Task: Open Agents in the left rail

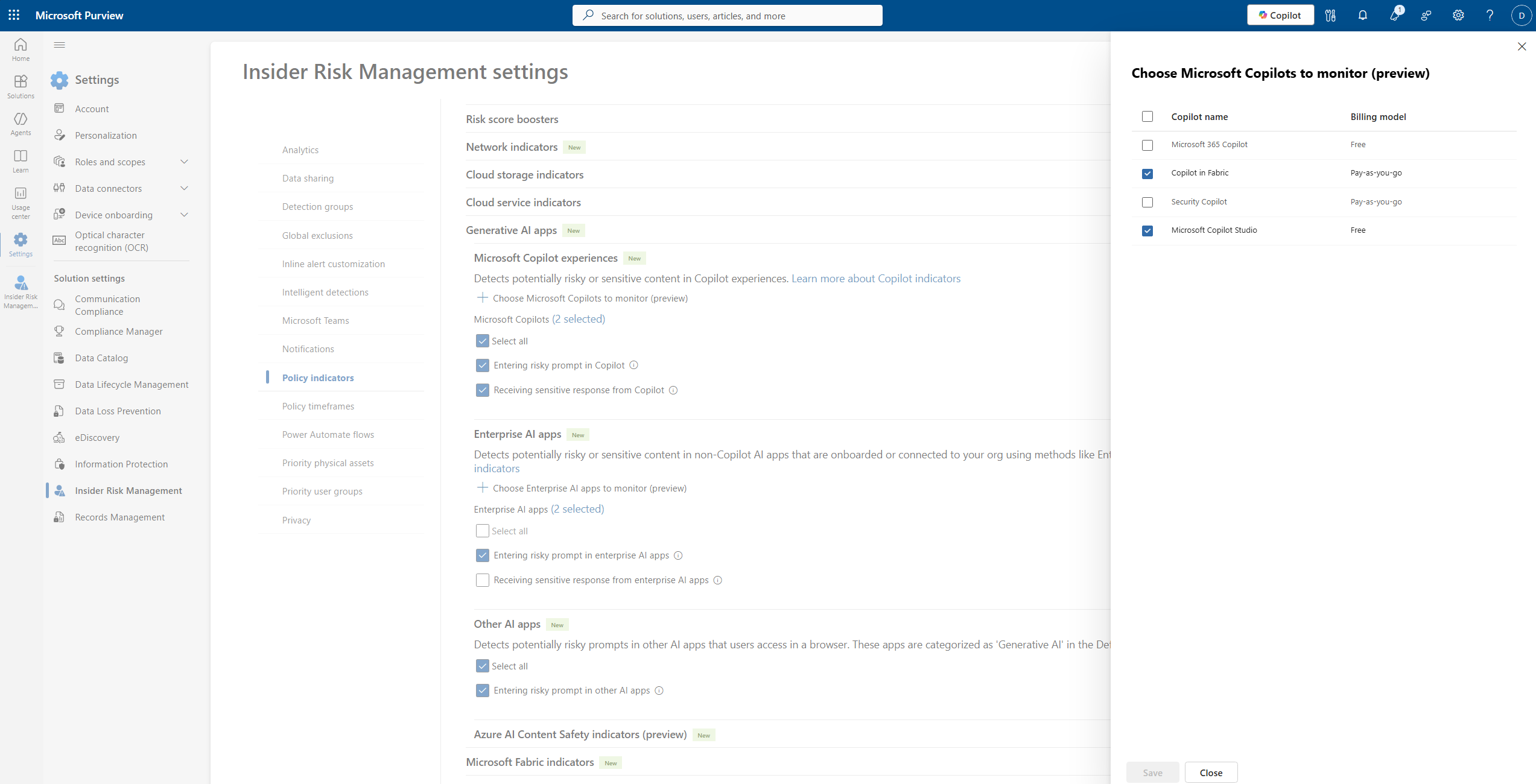Action: point(21,124)
